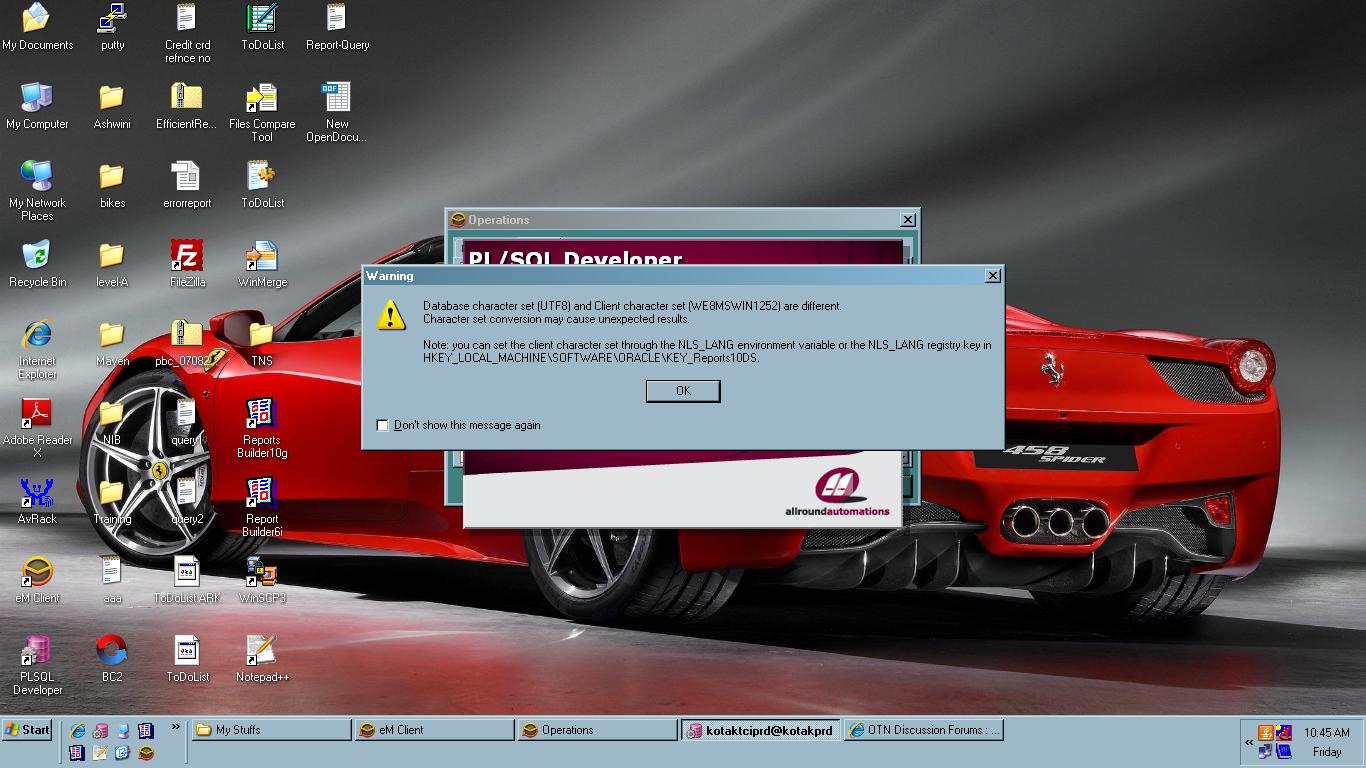1366x768 pixels.
Task: Click the Start button
Action: (x=27, y=730)
